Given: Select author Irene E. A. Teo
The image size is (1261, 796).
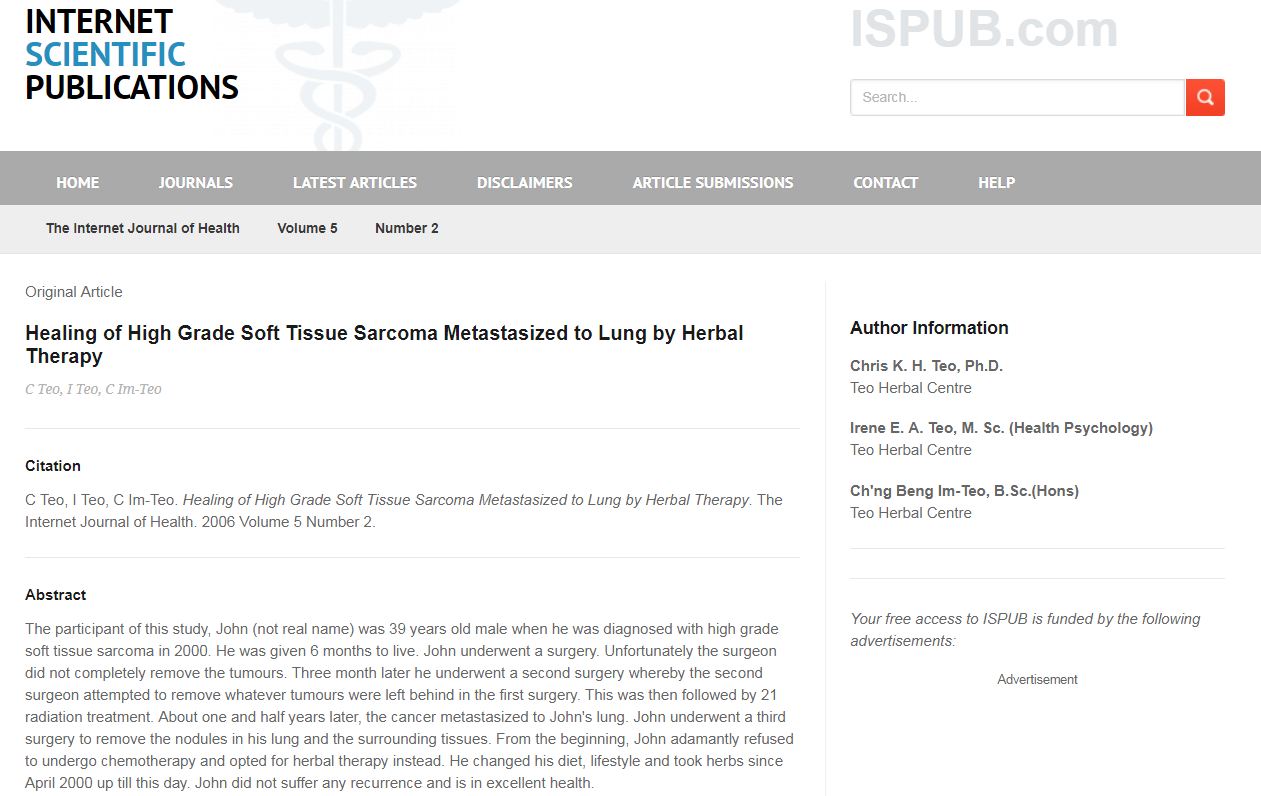Looking at the screenshot, I should pos(1001,428).
